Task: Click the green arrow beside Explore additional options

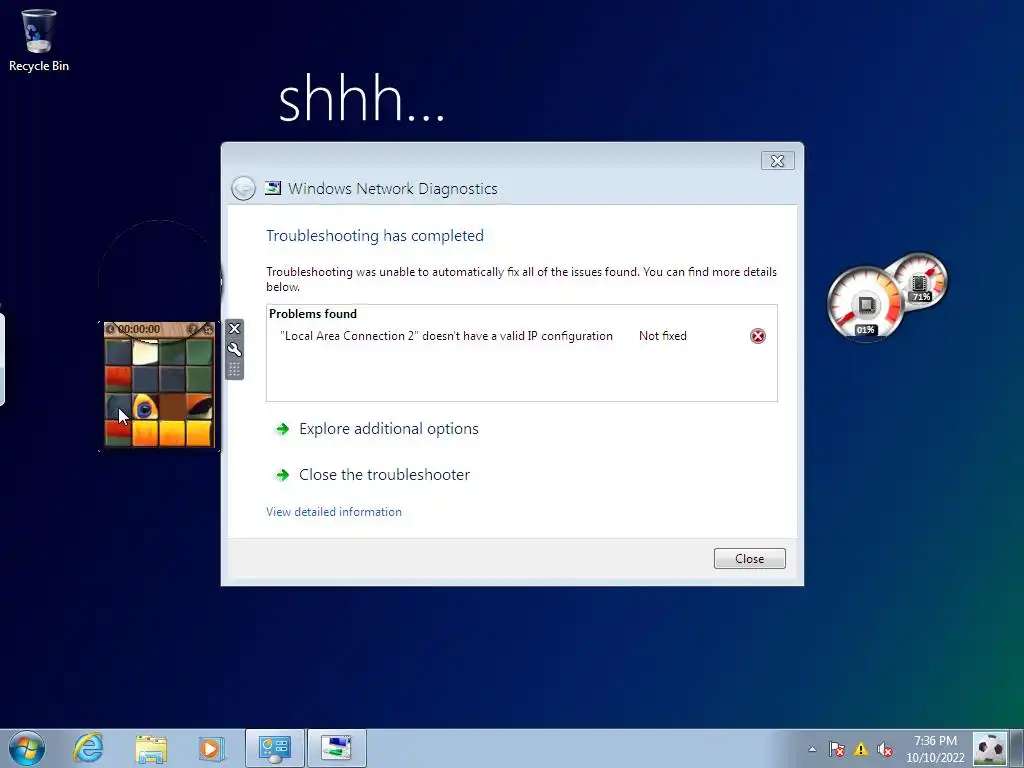Action: (x=282, y=429)
